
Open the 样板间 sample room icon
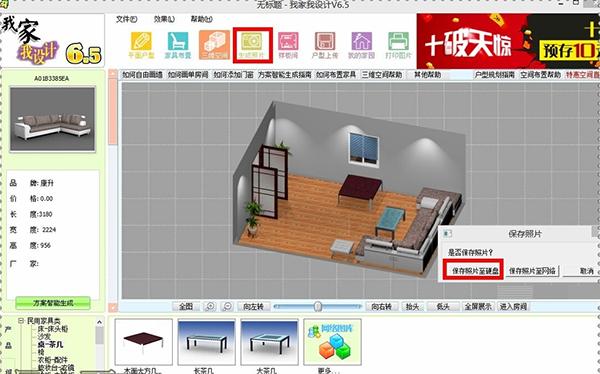[288, 45]
